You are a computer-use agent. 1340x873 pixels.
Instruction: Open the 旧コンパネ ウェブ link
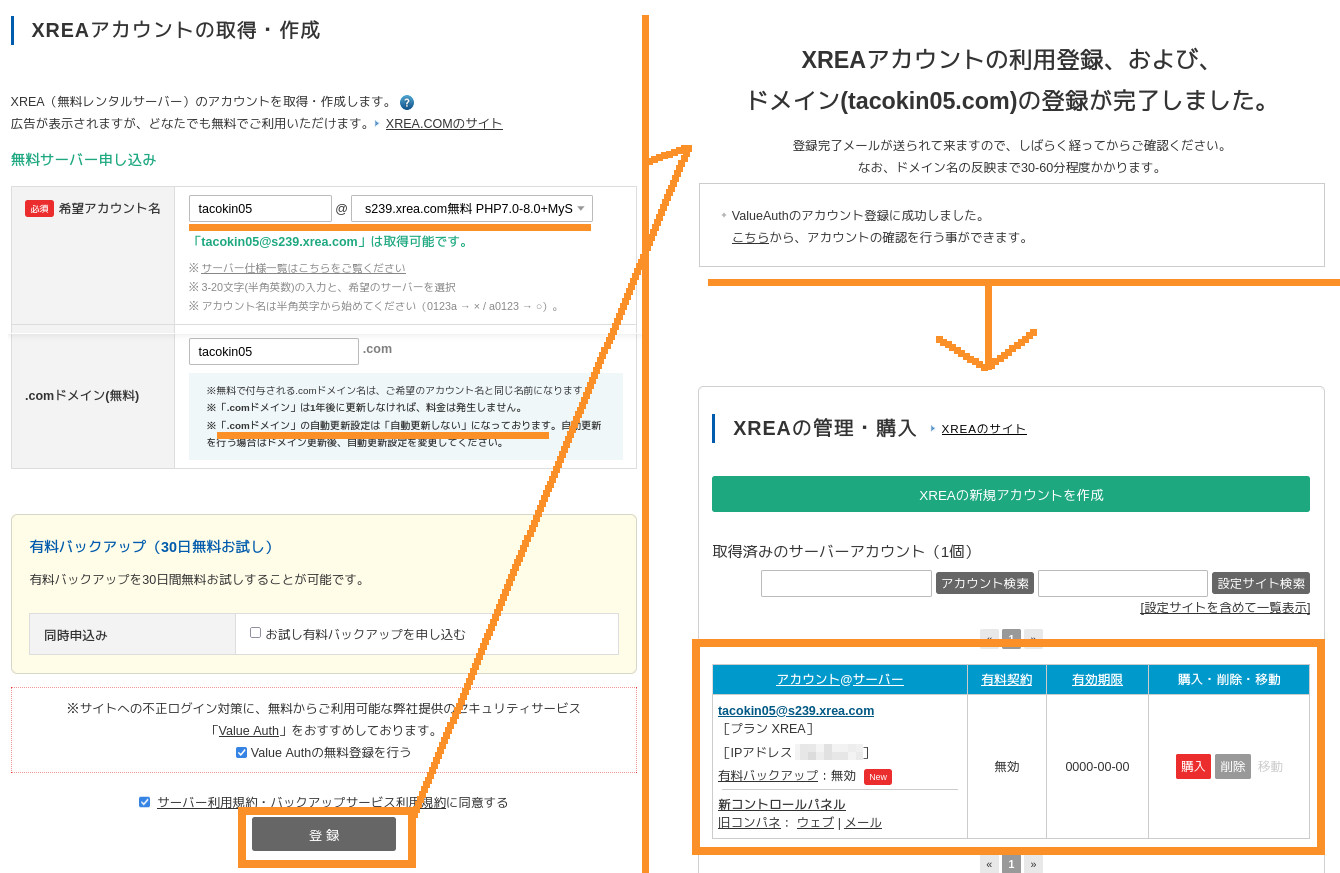click(815, 822)
